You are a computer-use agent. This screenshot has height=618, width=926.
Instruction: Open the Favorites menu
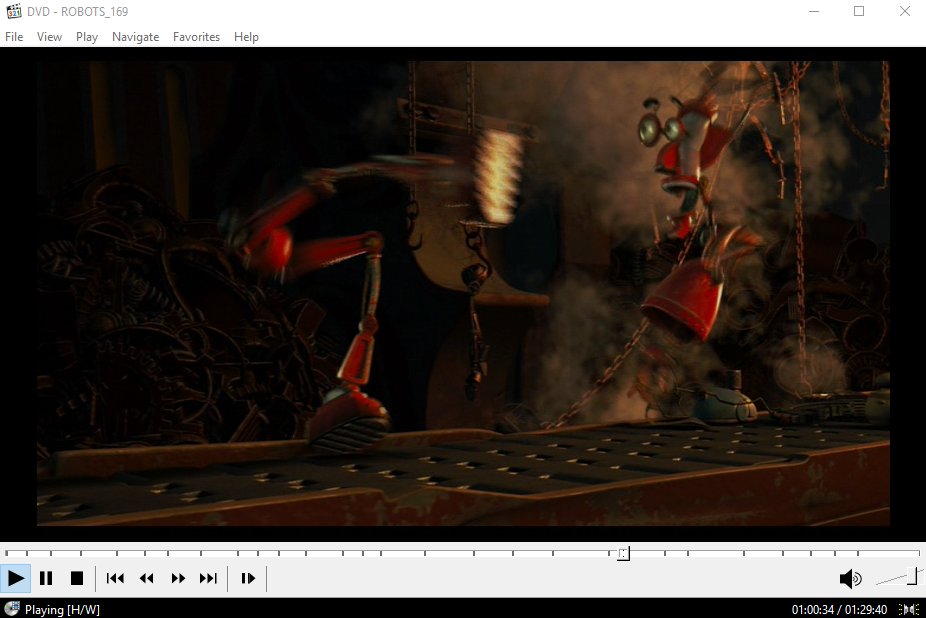click(196, 37)
